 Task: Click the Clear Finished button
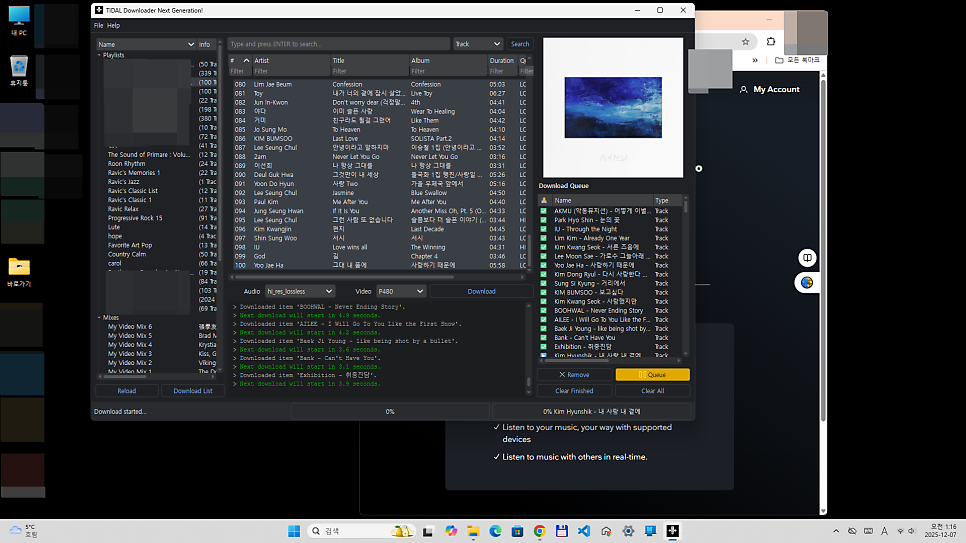(x=574, y=391)
